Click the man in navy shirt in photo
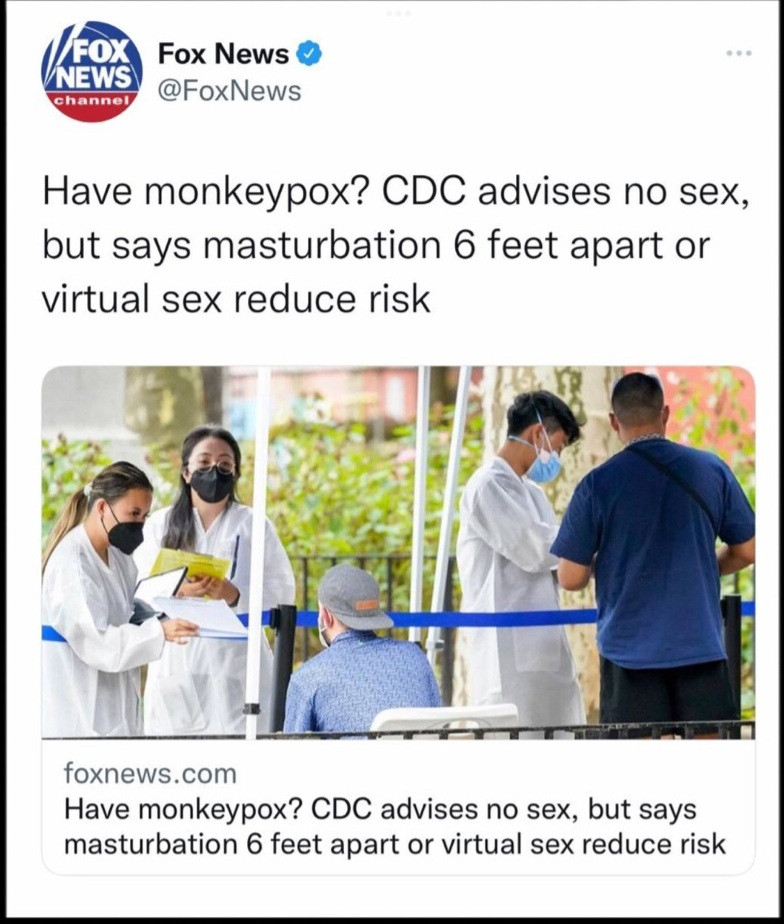This screenshot has width=784, height=924. [x=654, y=549]
